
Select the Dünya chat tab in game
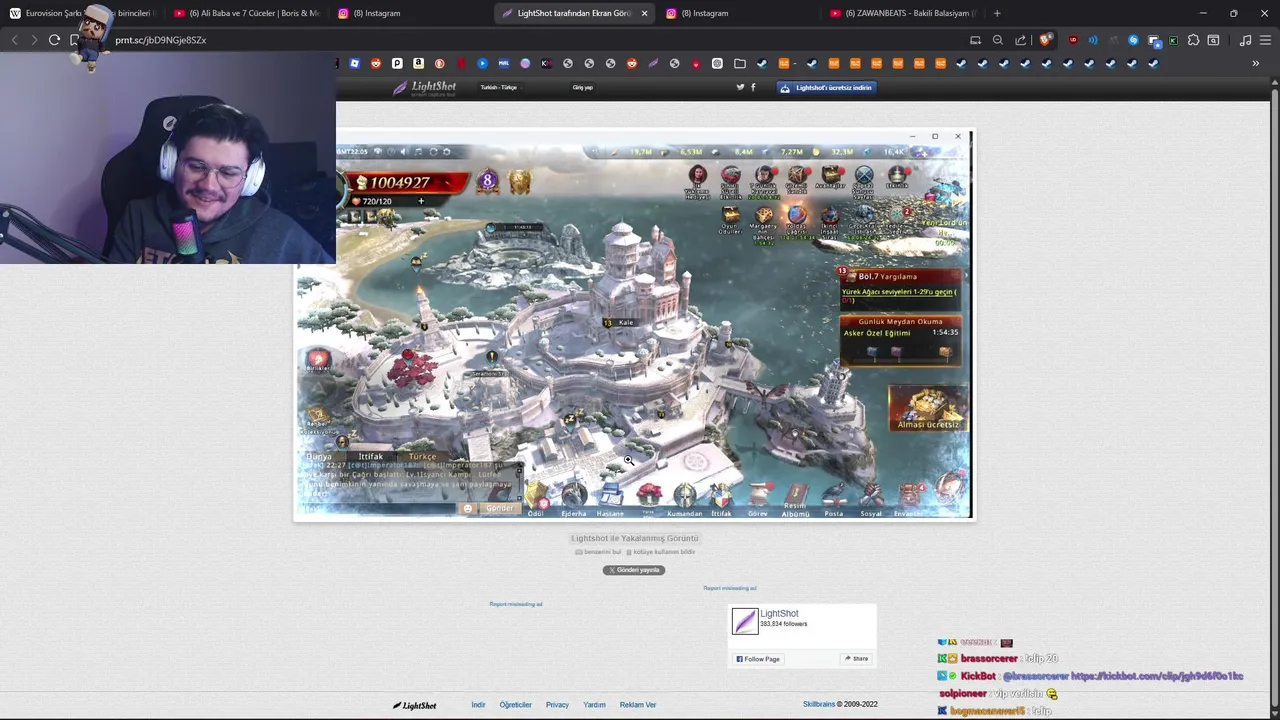point(318,456)
